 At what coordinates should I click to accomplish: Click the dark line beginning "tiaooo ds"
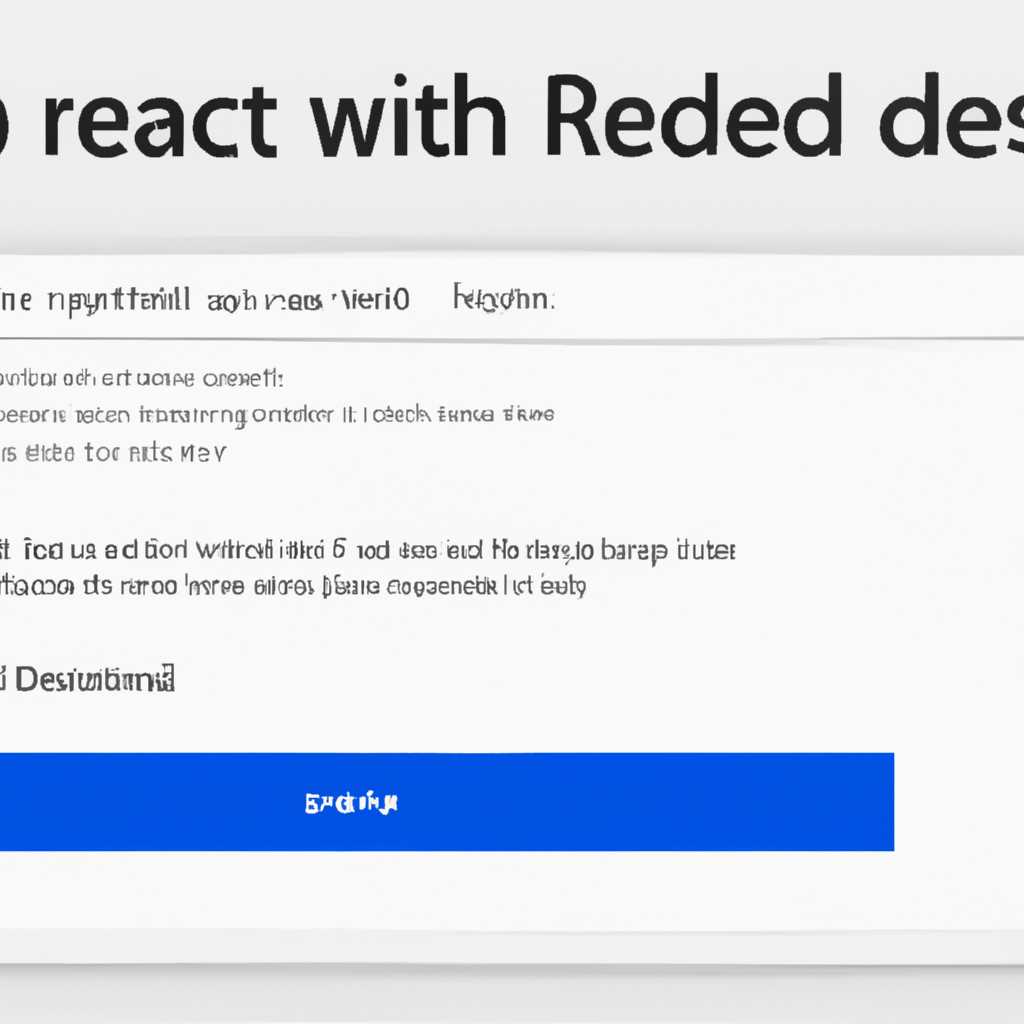[293, 586]
